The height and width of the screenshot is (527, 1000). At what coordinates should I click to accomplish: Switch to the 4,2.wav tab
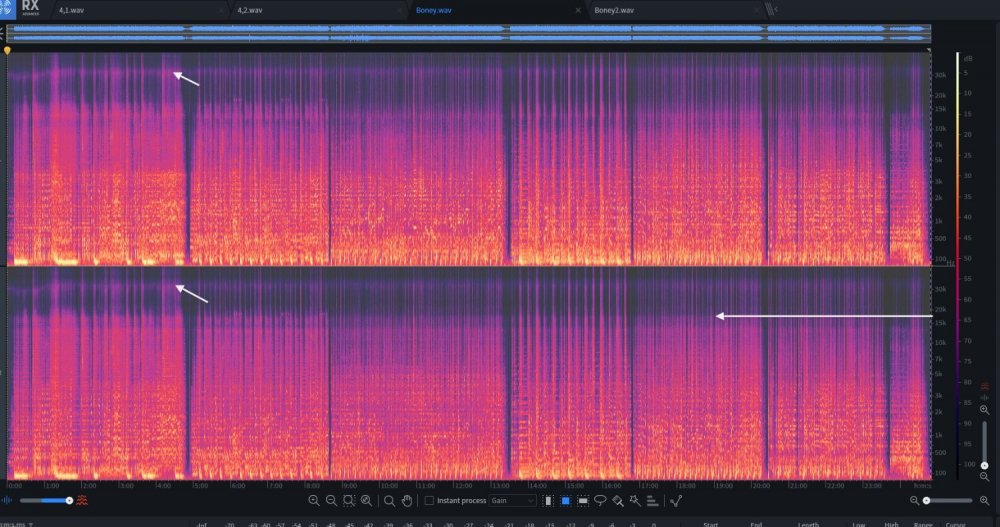[x=250, y=10]
